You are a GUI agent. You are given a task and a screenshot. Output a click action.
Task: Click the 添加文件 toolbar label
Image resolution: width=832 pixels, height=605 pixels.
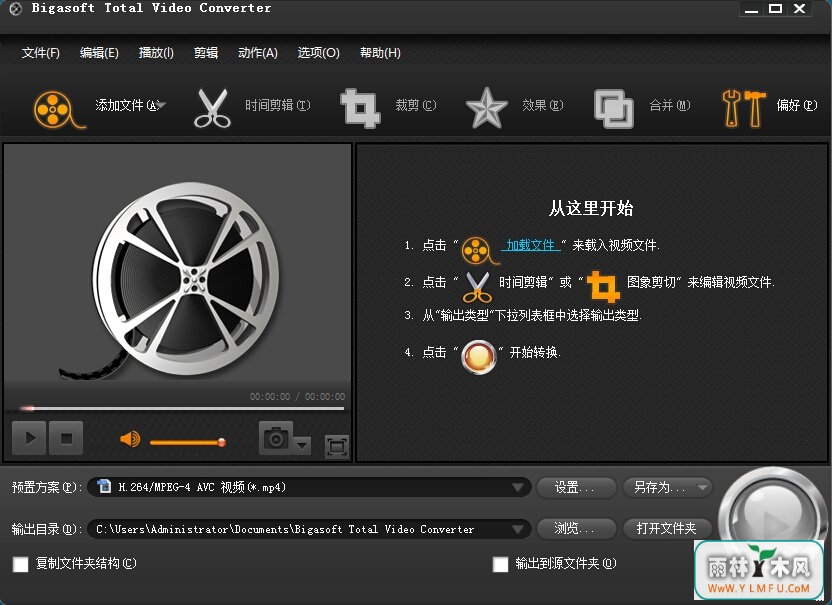126,105
